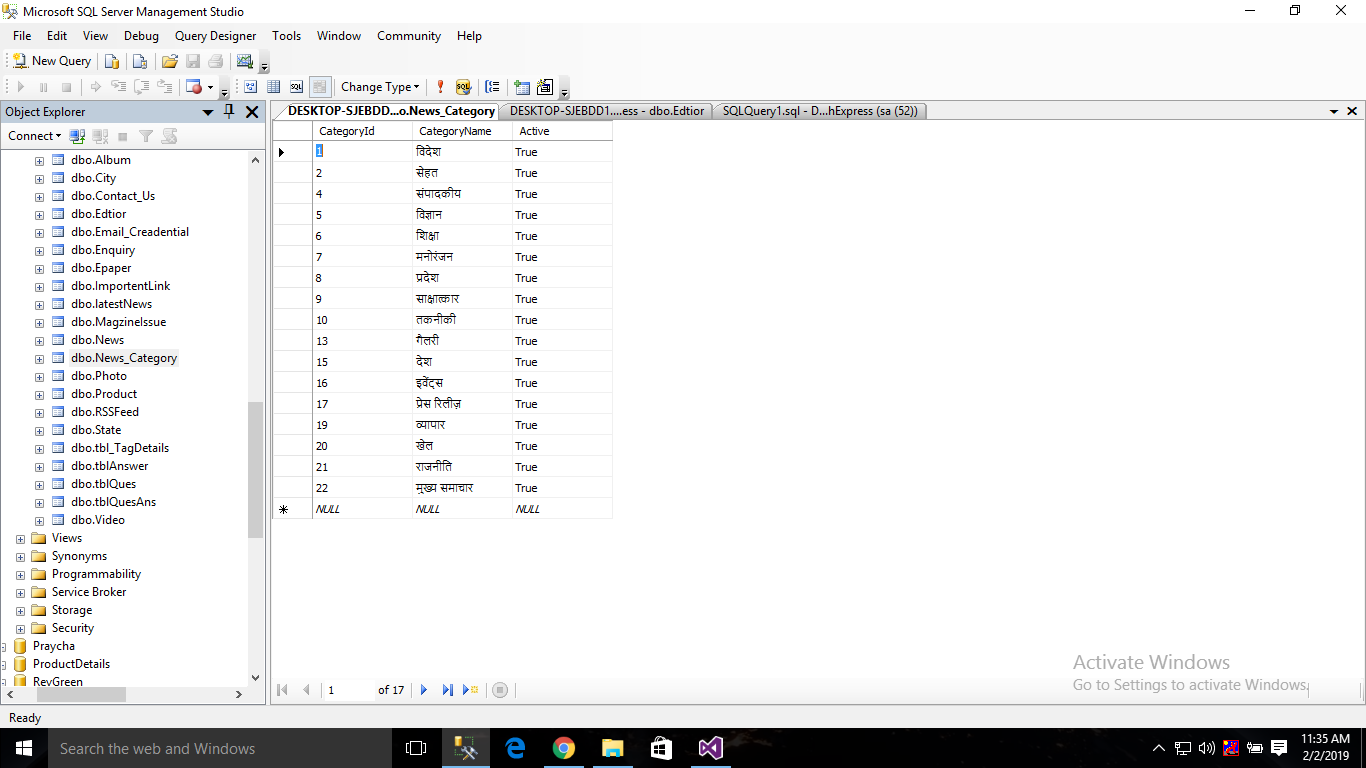Click the CategoryId cell with value 22
1366x768 pixels.
[x=362, y=488]
